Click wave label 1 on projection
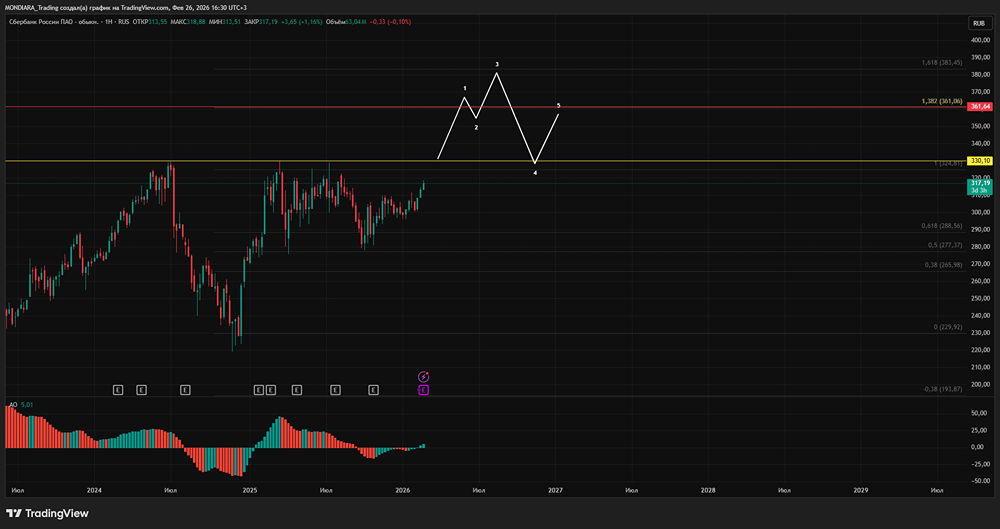The width and height of the screenshot is (1000, 529). pos(465,88)
